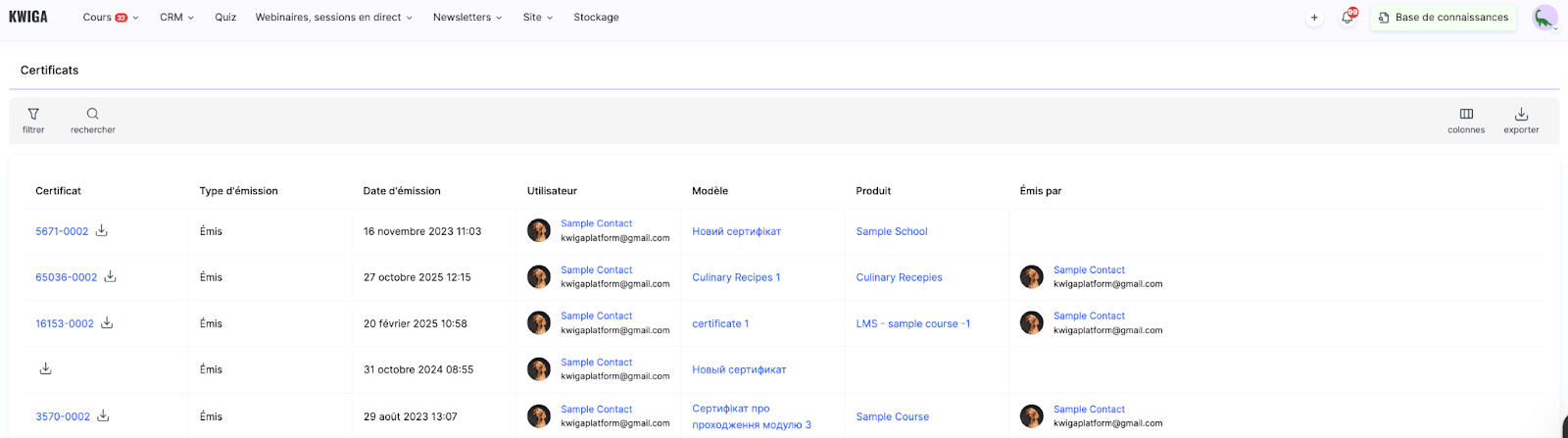Click the plus add icon in header

tap(1314, 18)
